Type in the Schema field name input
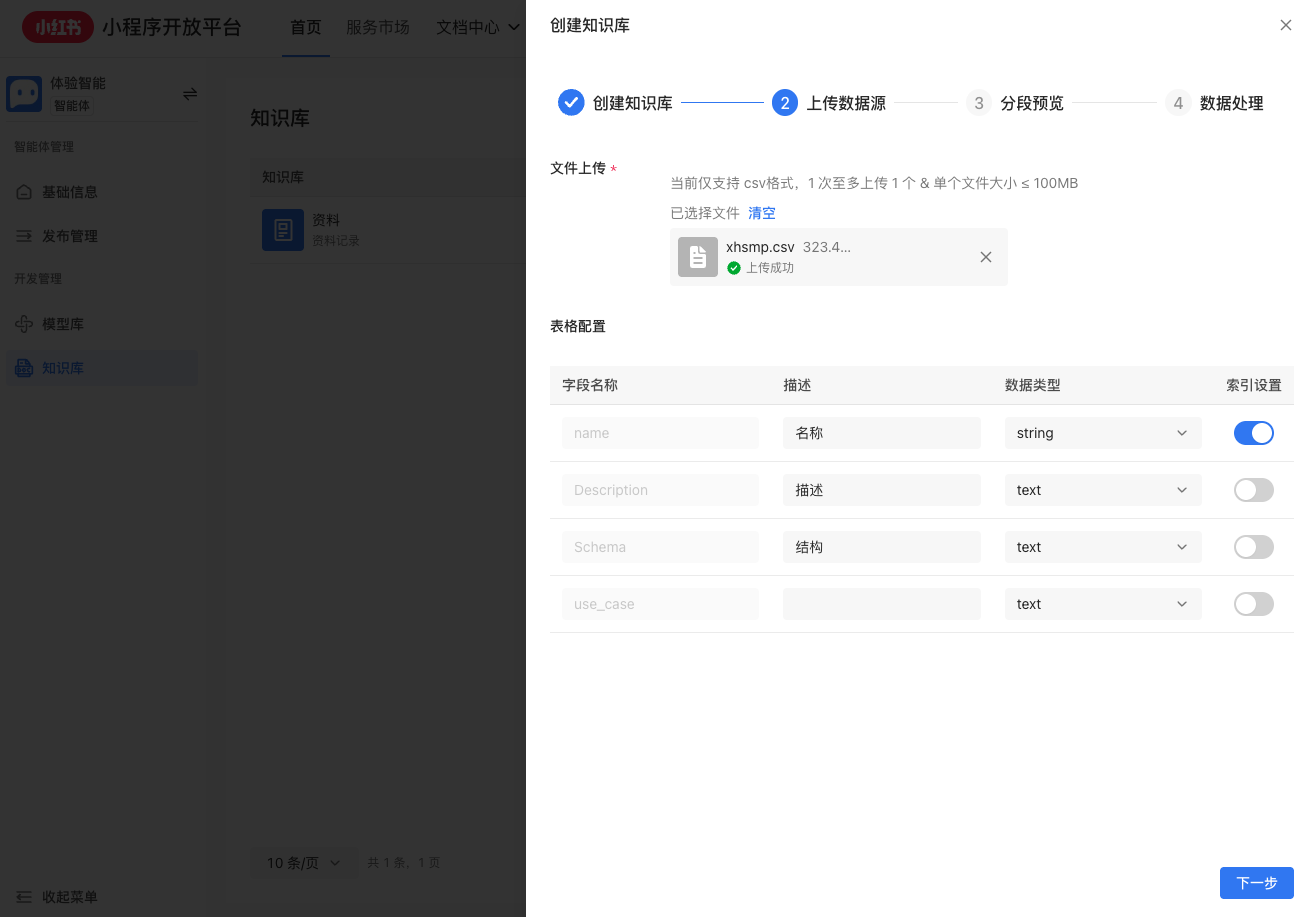 pos(660,547)
